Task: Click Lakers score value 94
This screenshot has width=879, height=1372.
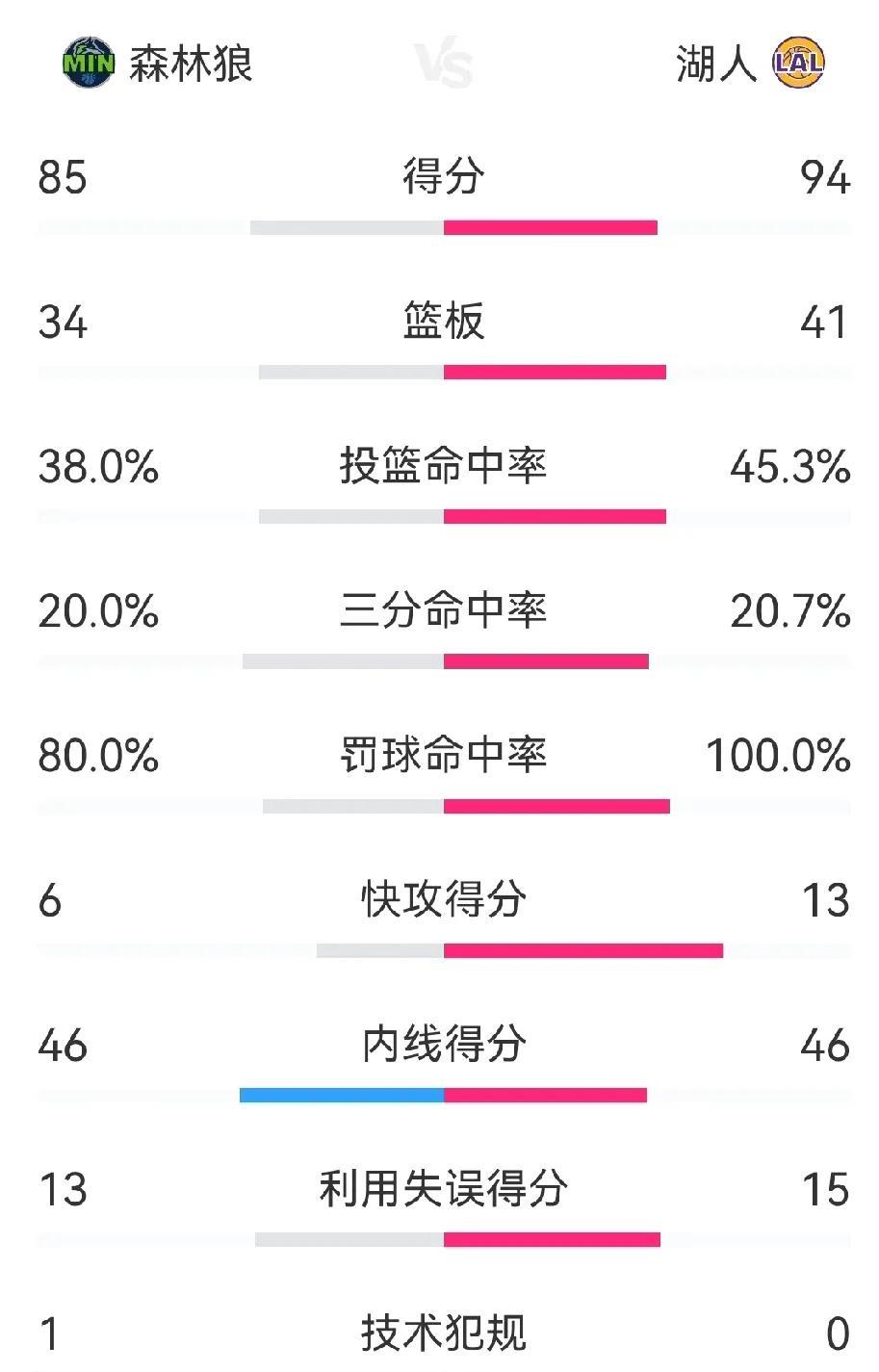Action: 826,178
